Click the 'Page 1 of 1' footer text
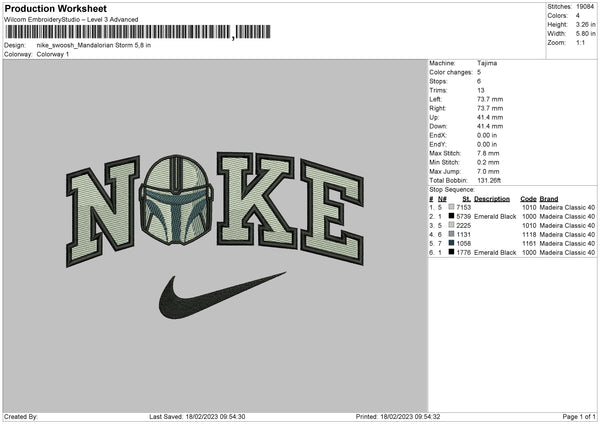 [x=579, y=417]
